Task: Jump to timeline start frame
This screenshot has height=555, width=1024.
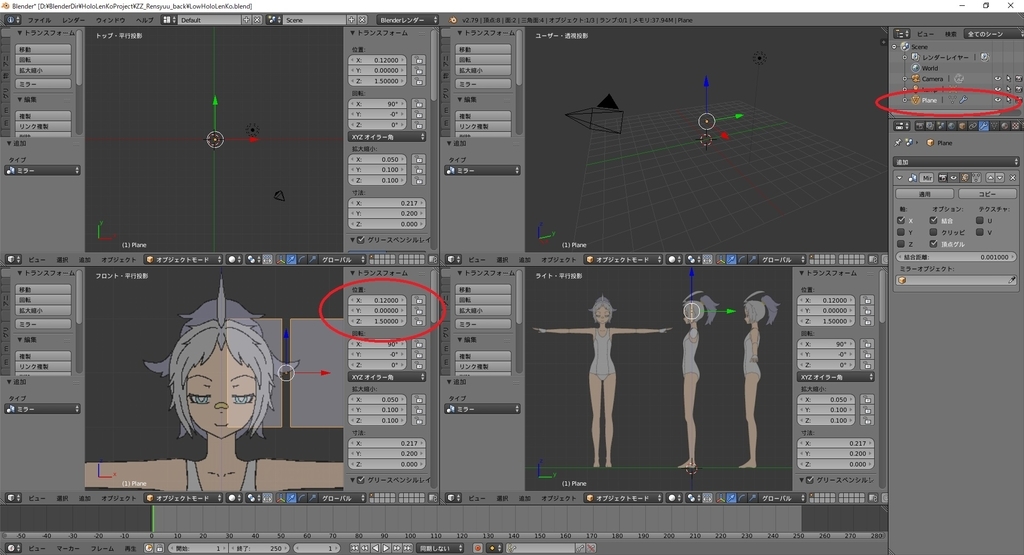Action: 354,548
